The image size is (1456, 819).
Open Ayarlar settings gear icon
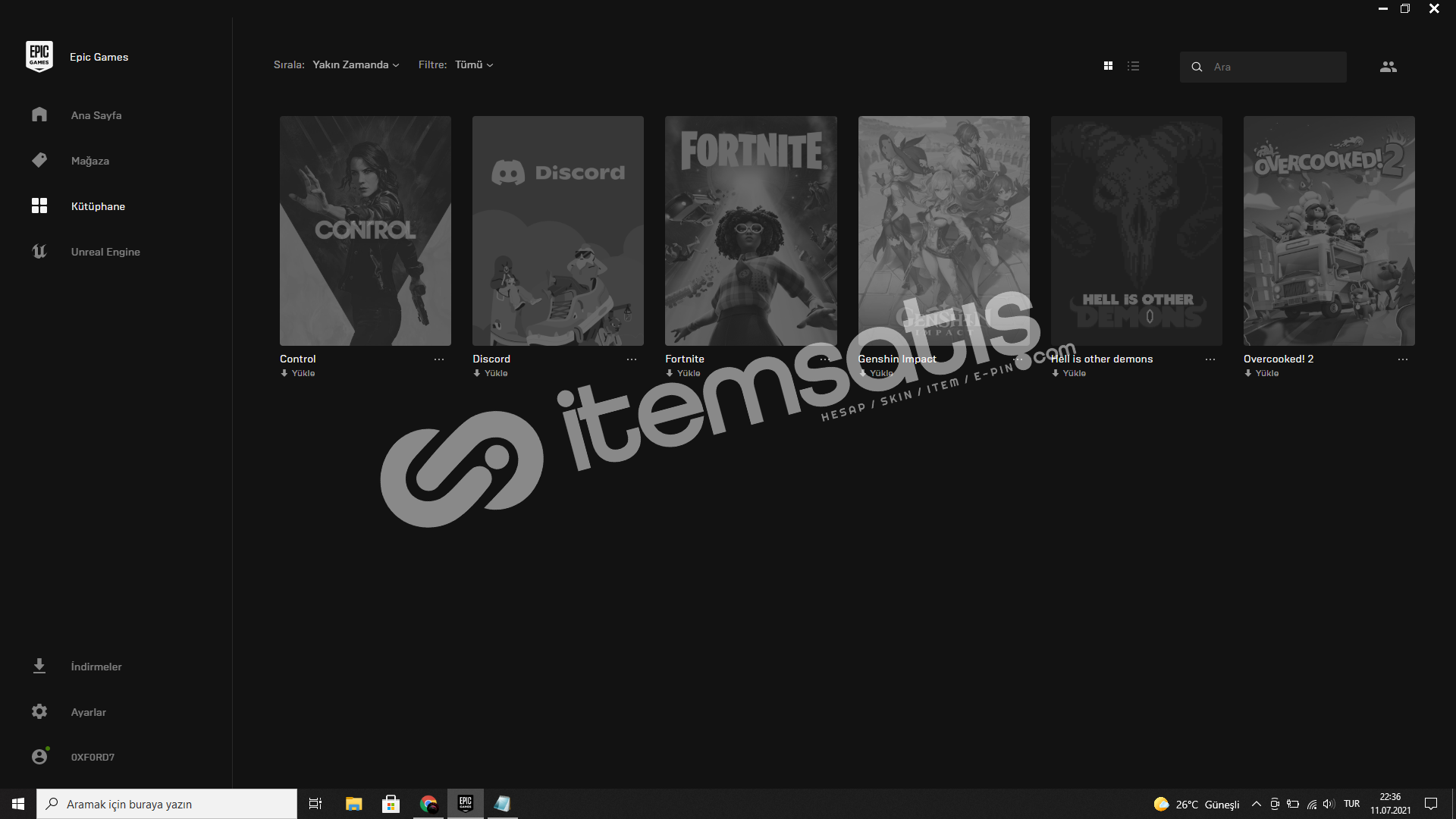(x=39, y=711)
